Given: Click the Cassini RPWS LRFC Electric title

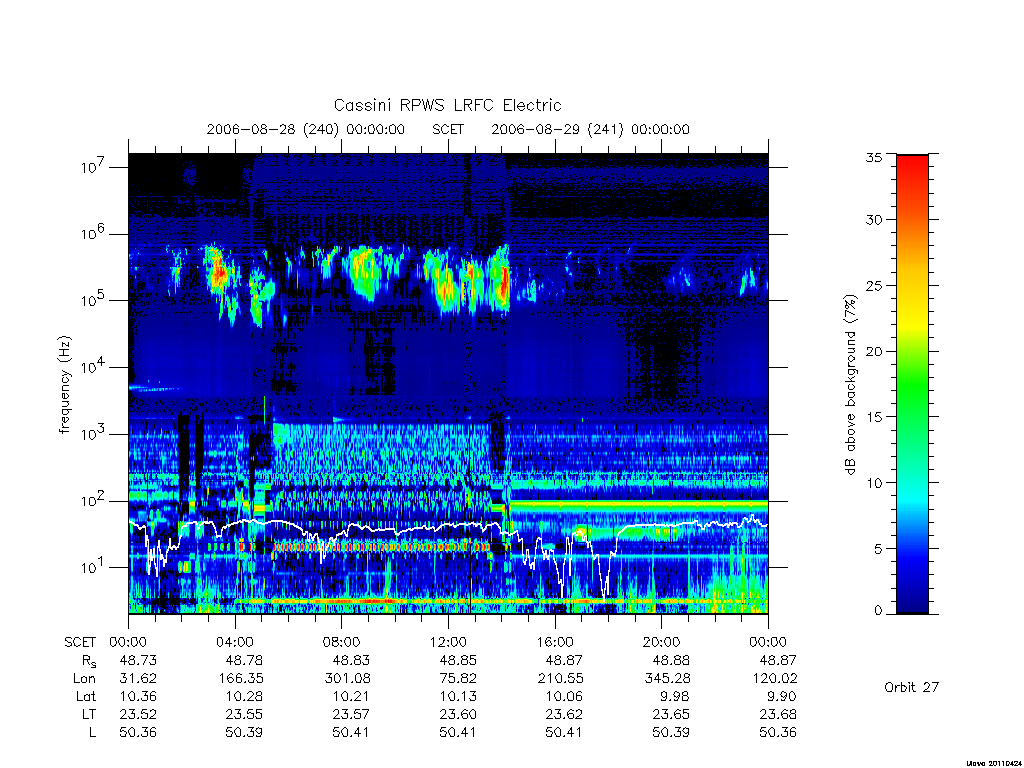Looking at the screenshot, I should click(447, 105).
